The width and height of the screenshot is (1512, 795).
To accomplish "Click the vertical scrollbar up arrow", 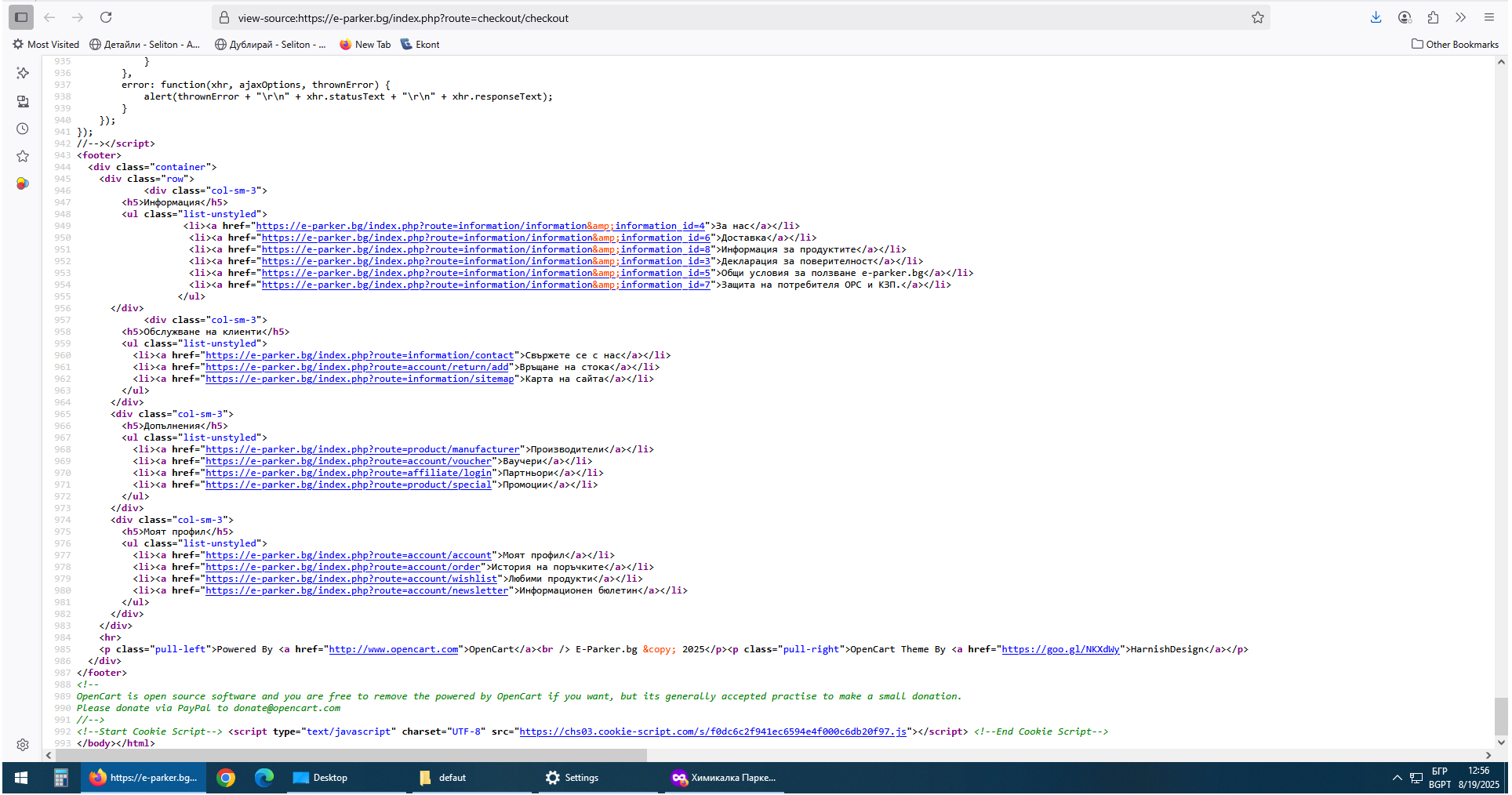I will [x=1501, y=61].
